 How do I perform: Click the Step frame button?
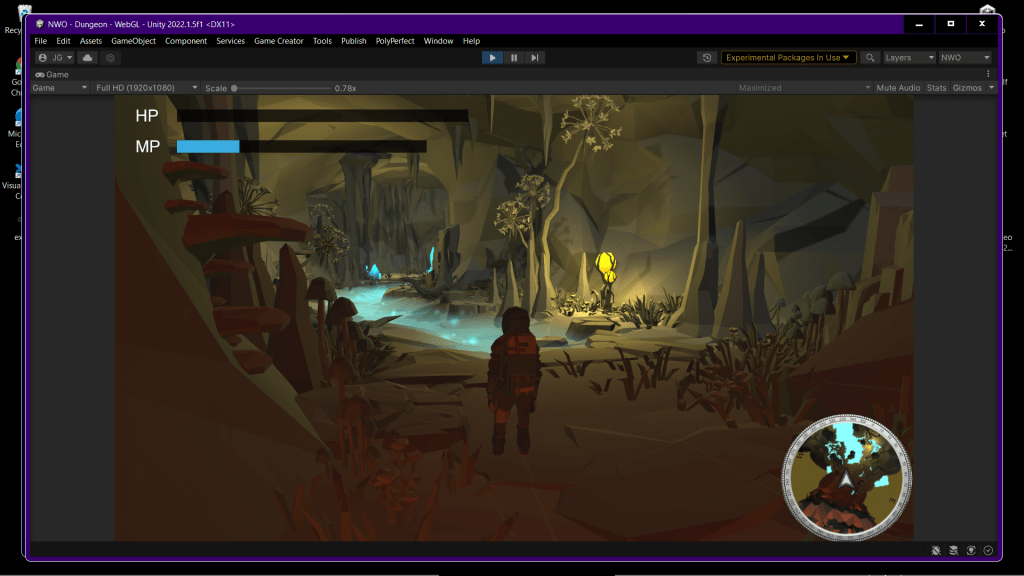point(535,58)
